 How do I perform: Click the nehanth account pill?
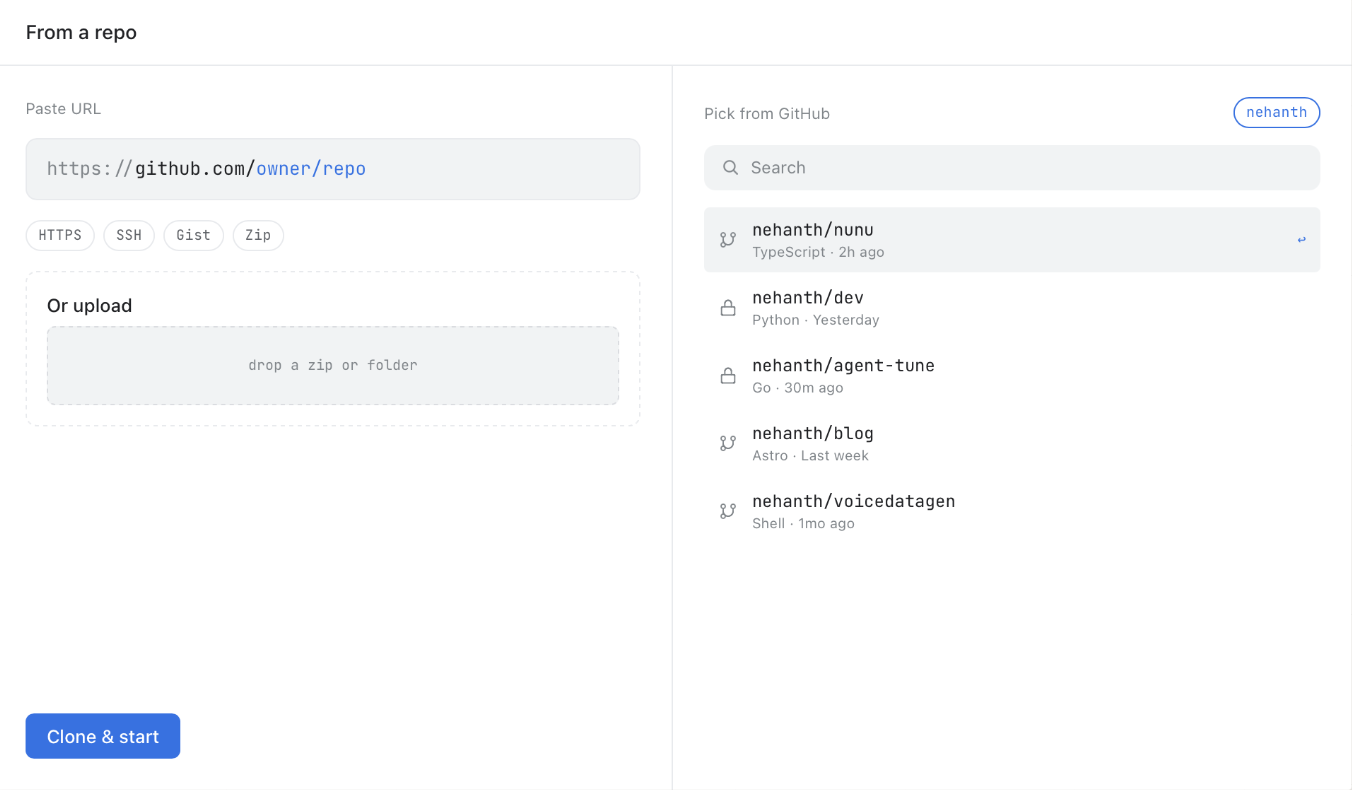pos(1277,113)
